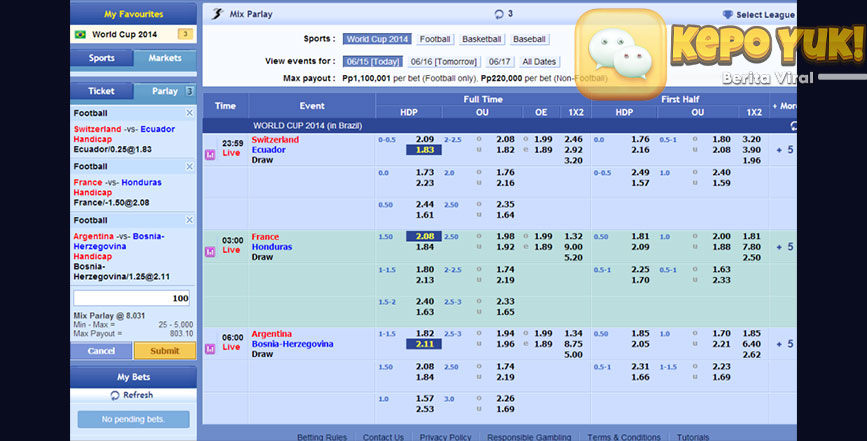Viewport: 867px width, 441px height.
Task: Click the Brazil flag World Cup 2014 favourite
Action: [x=81, y=34]
